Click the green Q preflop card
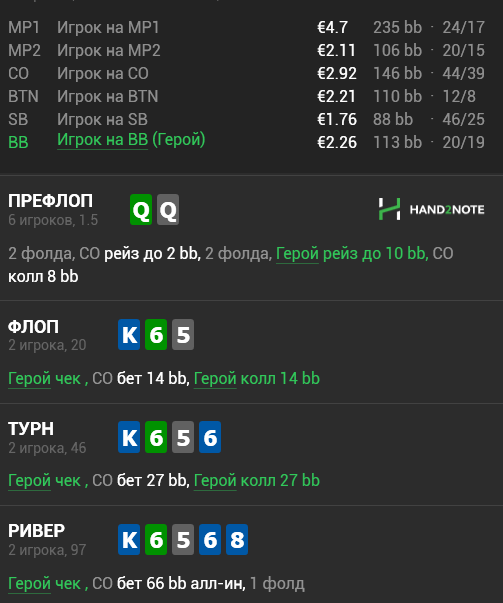This screenshot has height=603, width=503. click(141, 210)
